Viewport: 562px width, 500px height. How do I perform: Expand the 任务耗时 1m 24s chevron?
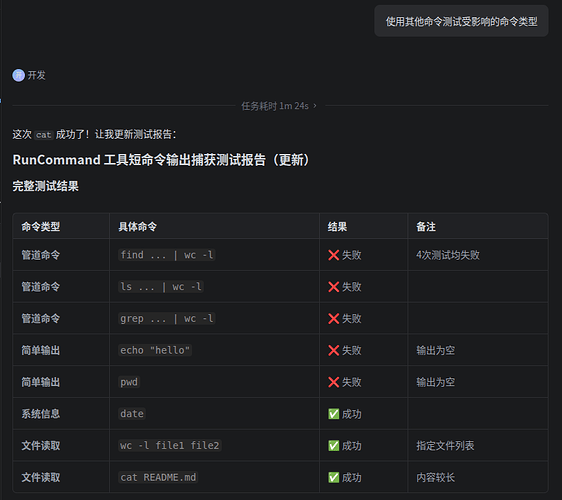click(x=315, y=106)
